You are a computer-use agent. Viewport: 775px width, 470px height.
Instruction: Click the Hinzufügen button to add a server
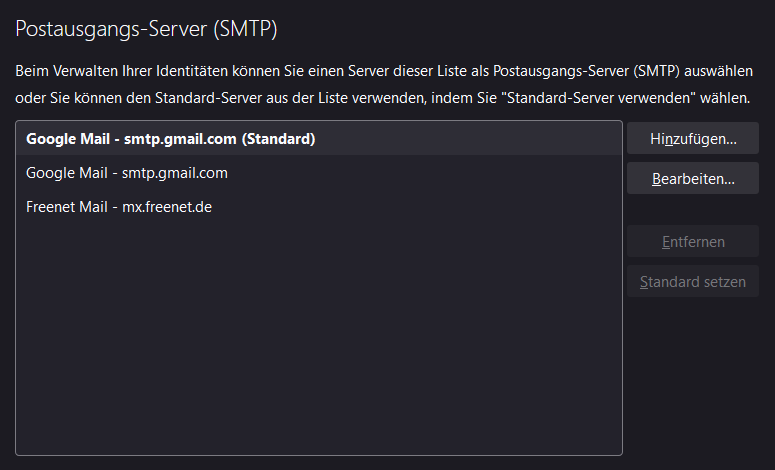tap(692, 139)
